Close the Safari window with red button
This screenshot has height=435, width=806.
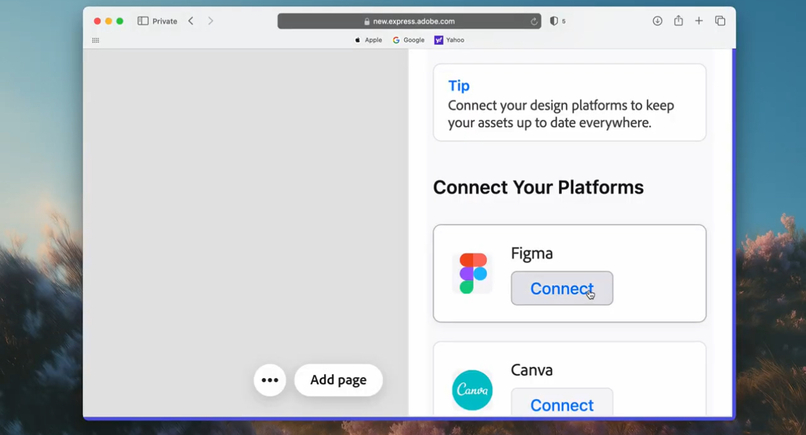pos(97,21)
